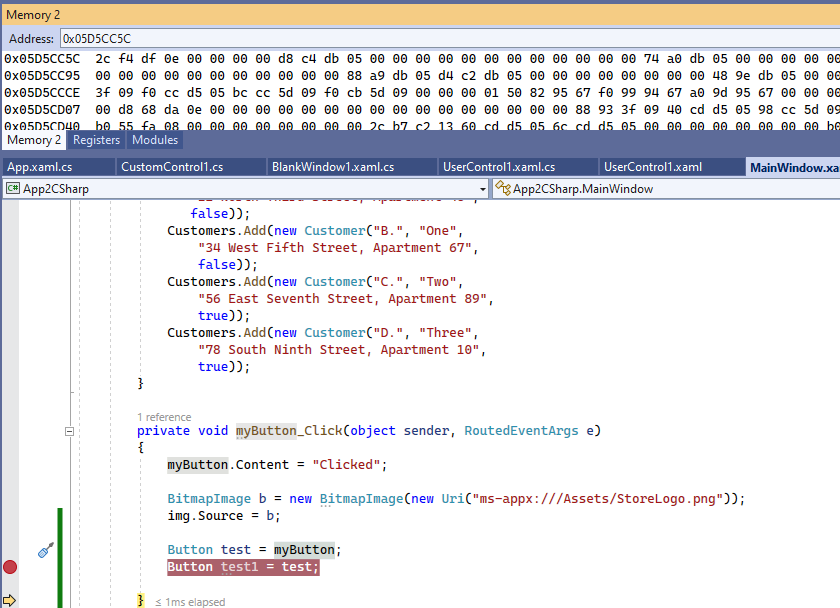Click the flame icon before App2CSharp.MainWindow

point(502,188)
